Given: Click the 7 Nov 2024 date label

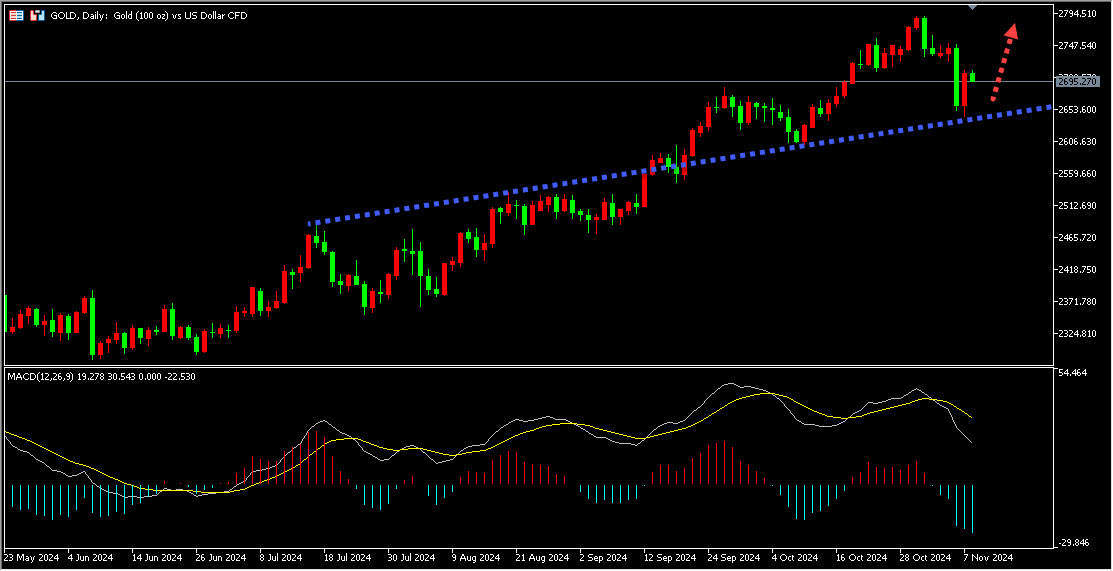Looking at the screenshot, I should point(988,557).
